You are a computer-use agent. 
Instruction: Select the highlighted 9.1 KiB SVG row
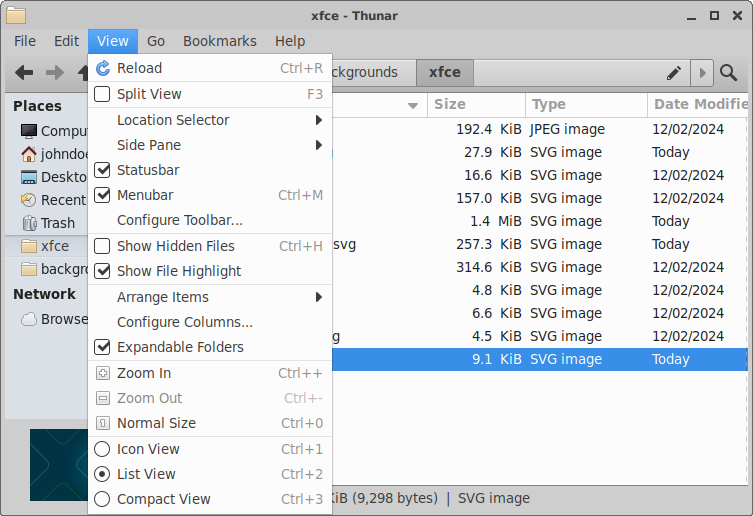(540, 359)
